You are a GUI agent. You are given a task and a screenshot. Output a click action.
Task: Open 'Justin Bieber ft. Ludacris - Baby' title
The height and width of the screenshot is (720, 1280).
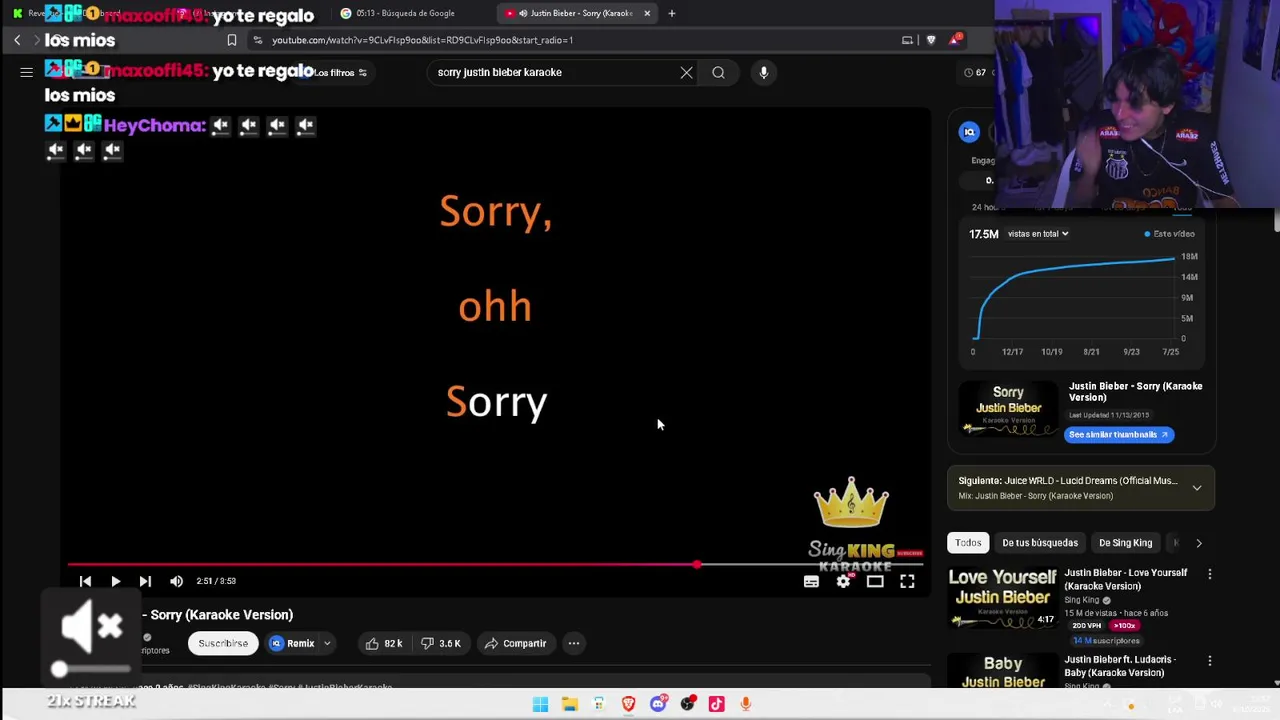1120,666
